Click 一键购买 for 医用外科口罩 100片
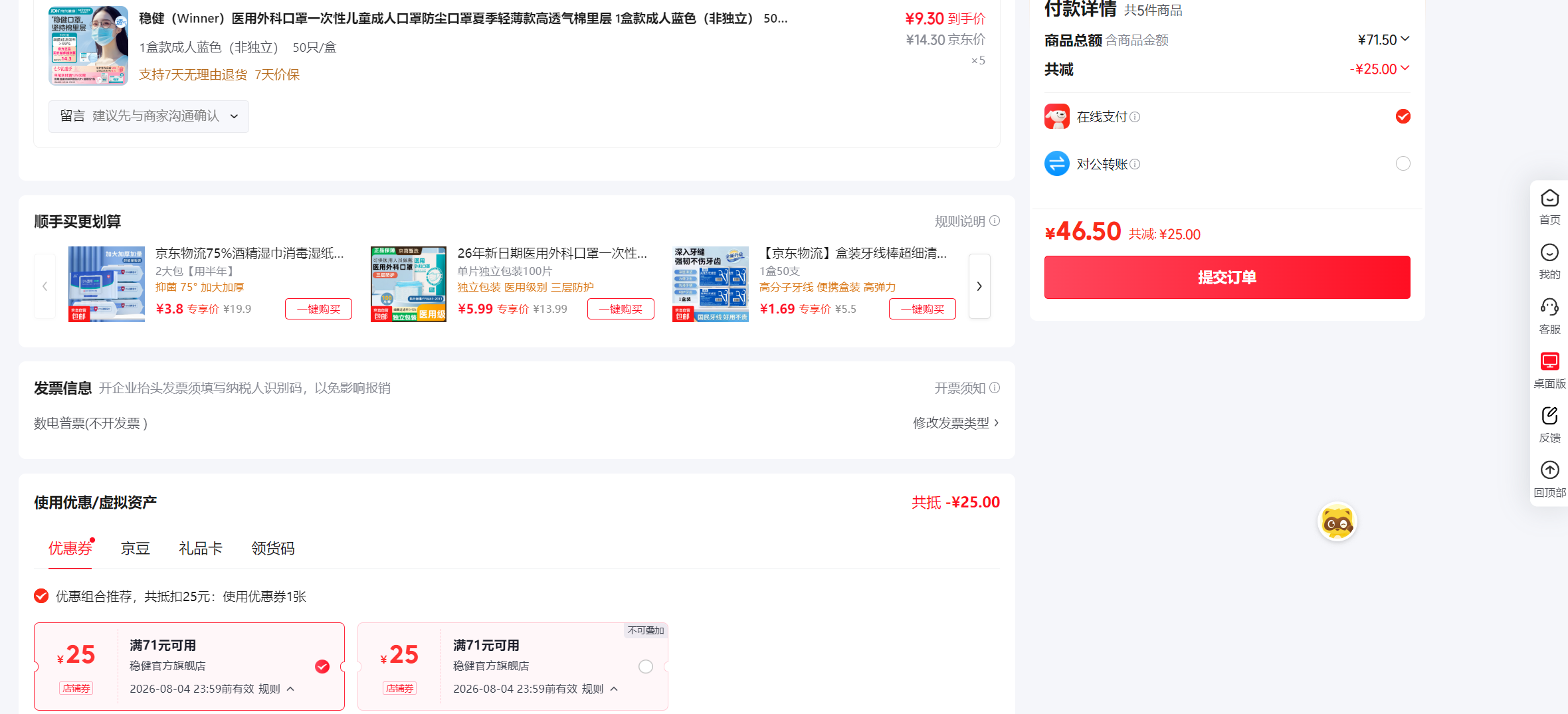Image resolution: width=1568 pixels, height=714 pixels. (x=621, y=309)
